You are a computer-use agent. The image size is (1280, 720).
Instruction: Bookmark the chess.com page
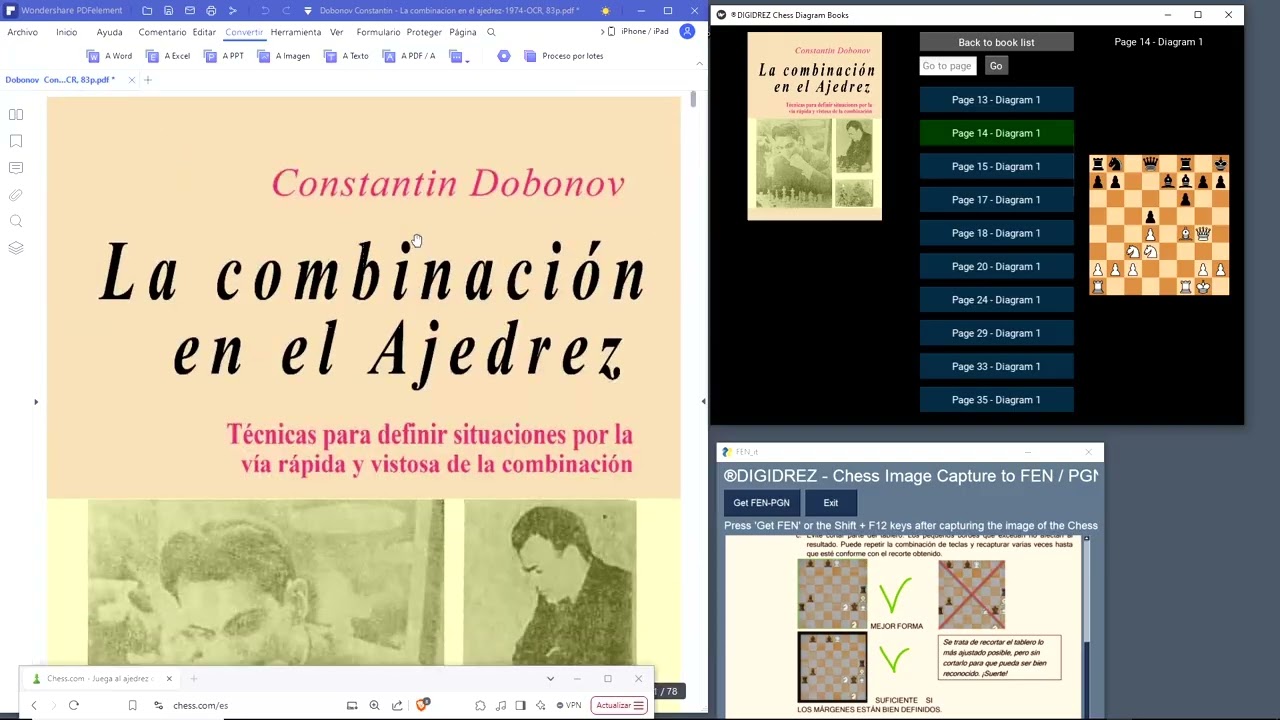(x=132, y=705)
